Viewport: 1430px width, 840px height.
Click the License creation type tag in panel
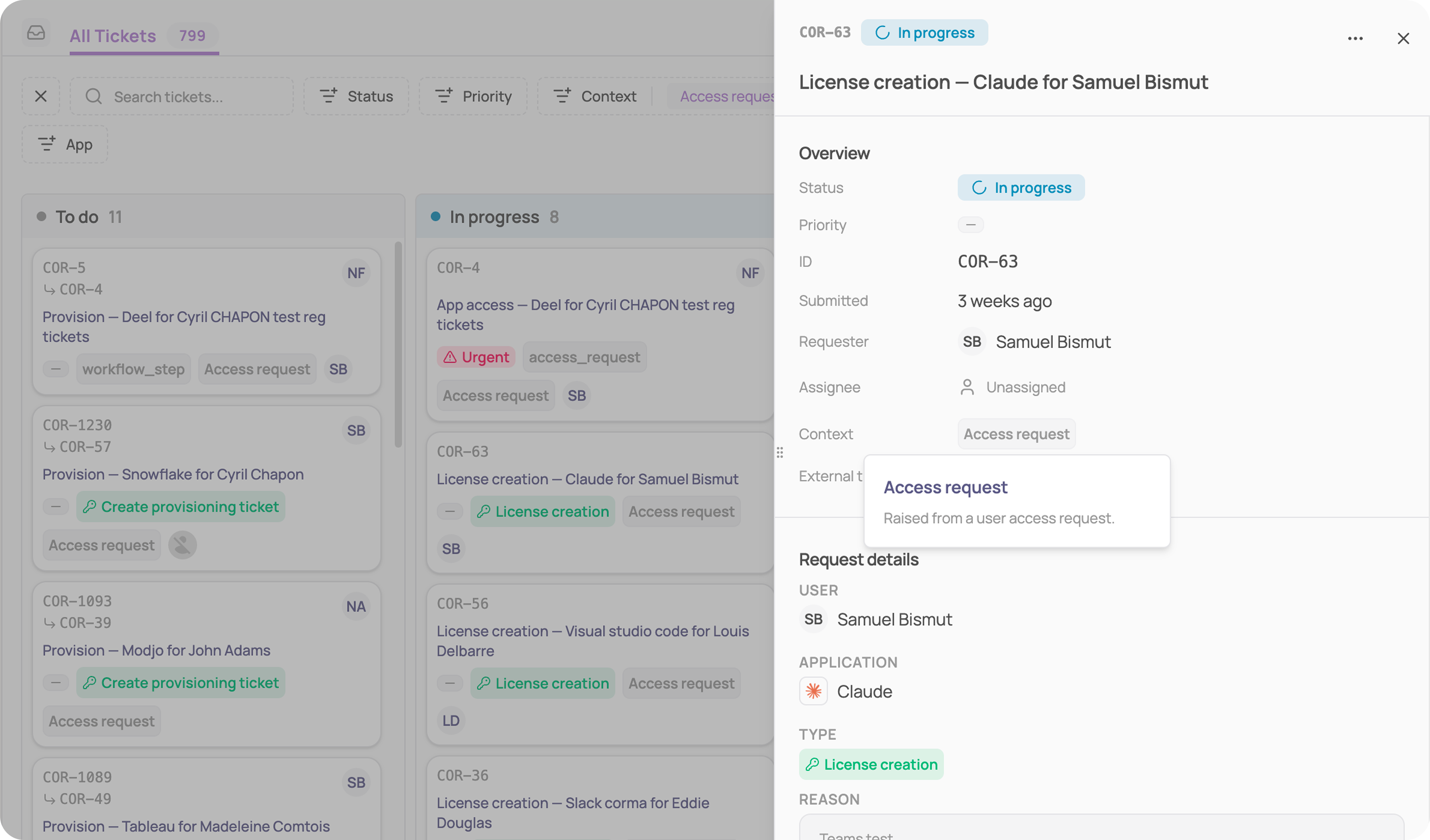tap(871, 765)
